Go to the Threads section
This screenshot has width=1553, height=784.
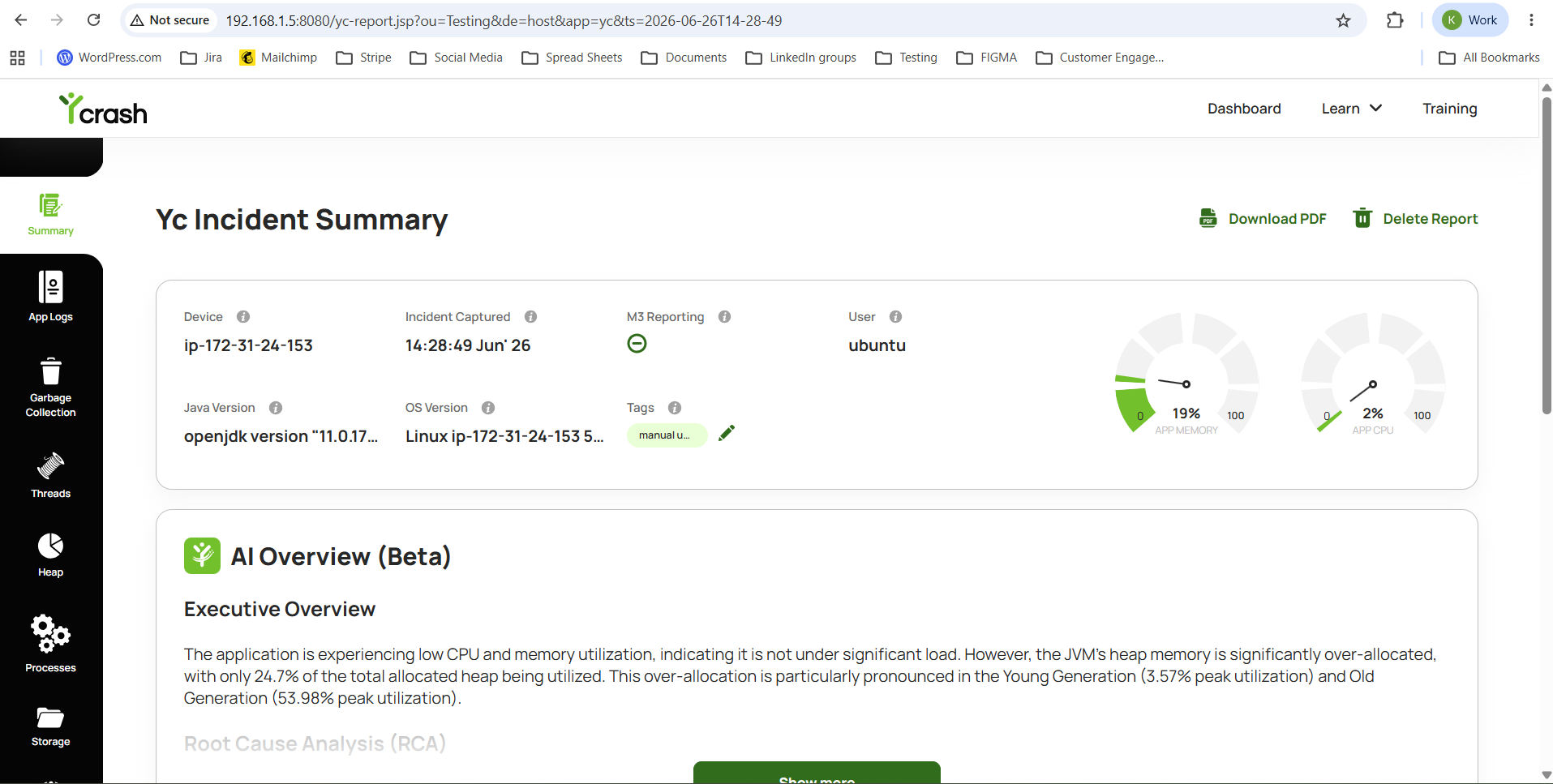50,476
